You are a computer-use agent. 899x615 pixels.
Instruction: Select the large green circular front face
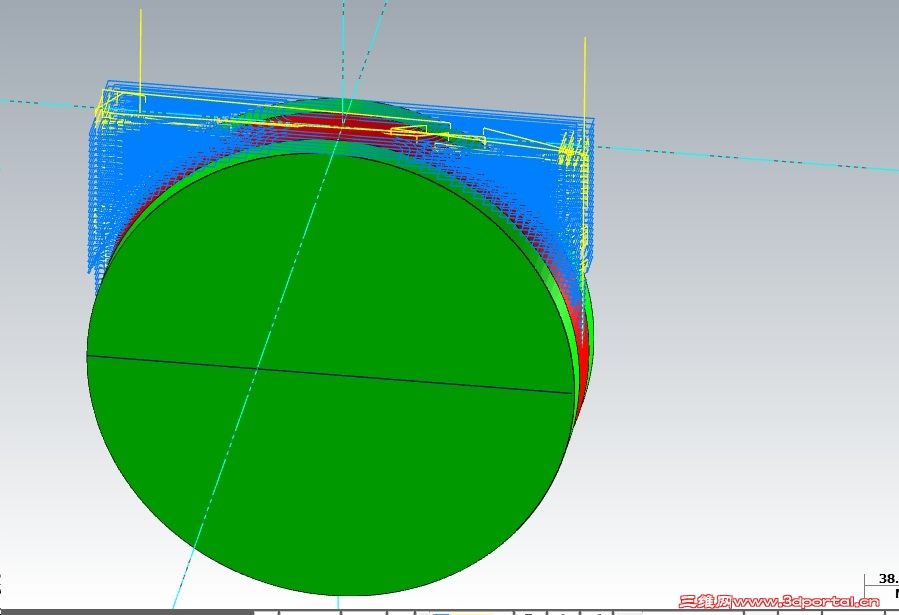[330, 374]
